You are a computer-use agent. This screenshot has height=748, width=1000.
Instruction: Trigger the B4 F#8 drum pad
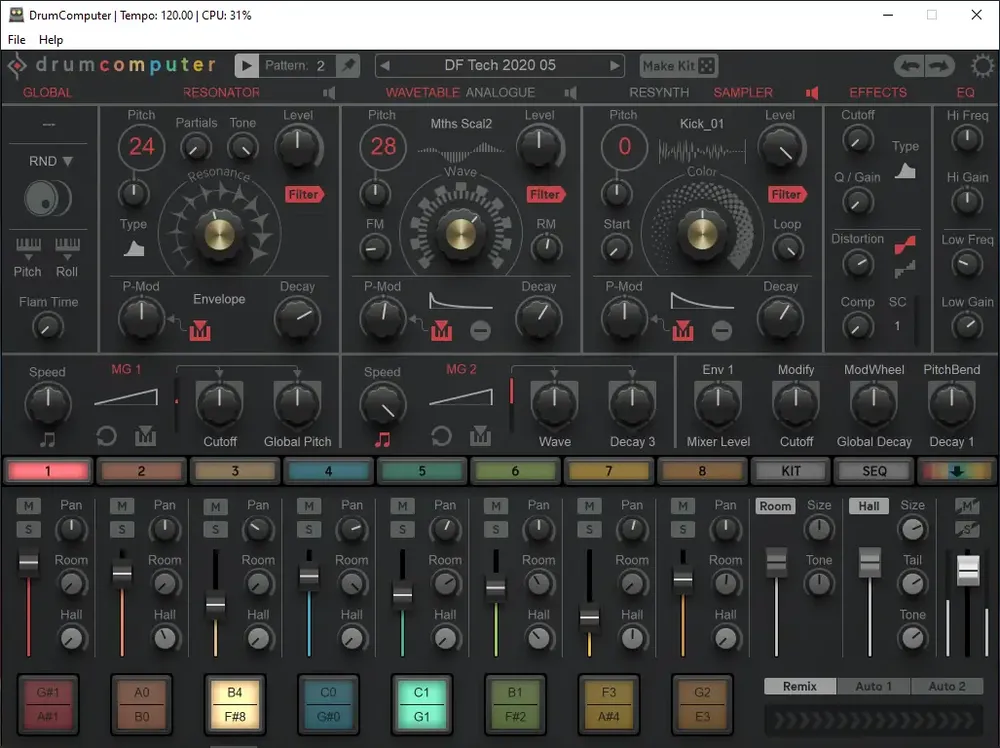[x=235, y=704]
